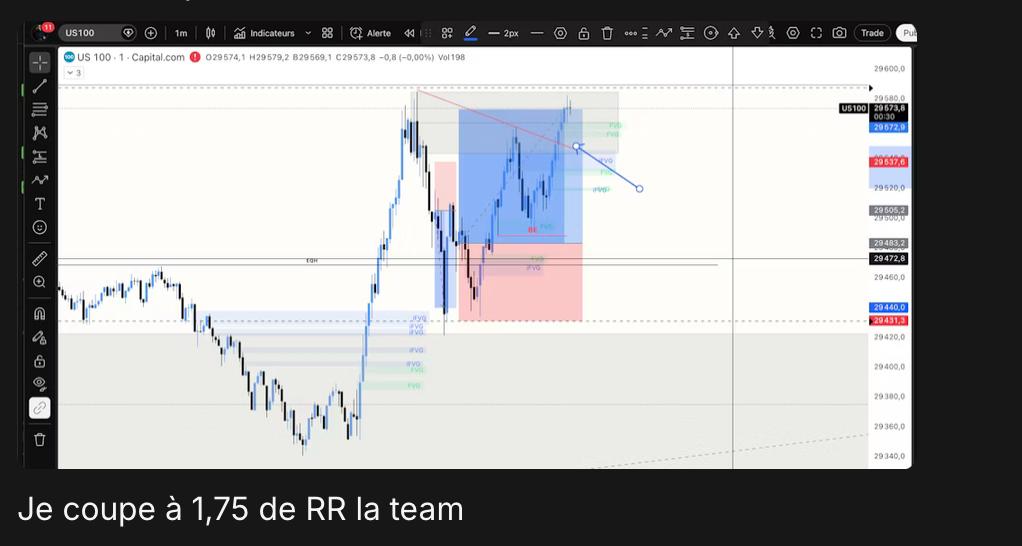Expand the arrow next to Indicateurs
The image size is (1022, 546).
[x=308, y=33]
